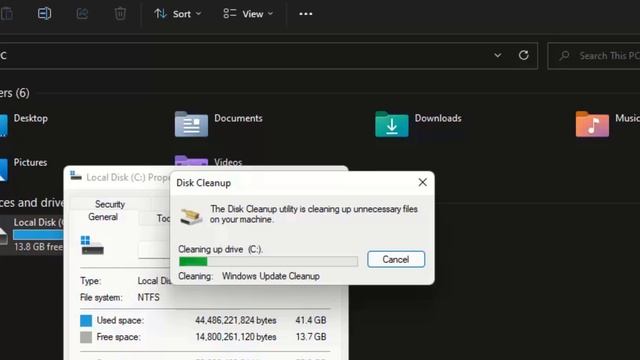Click the 13.8 GB free text in Explorer

38,247
